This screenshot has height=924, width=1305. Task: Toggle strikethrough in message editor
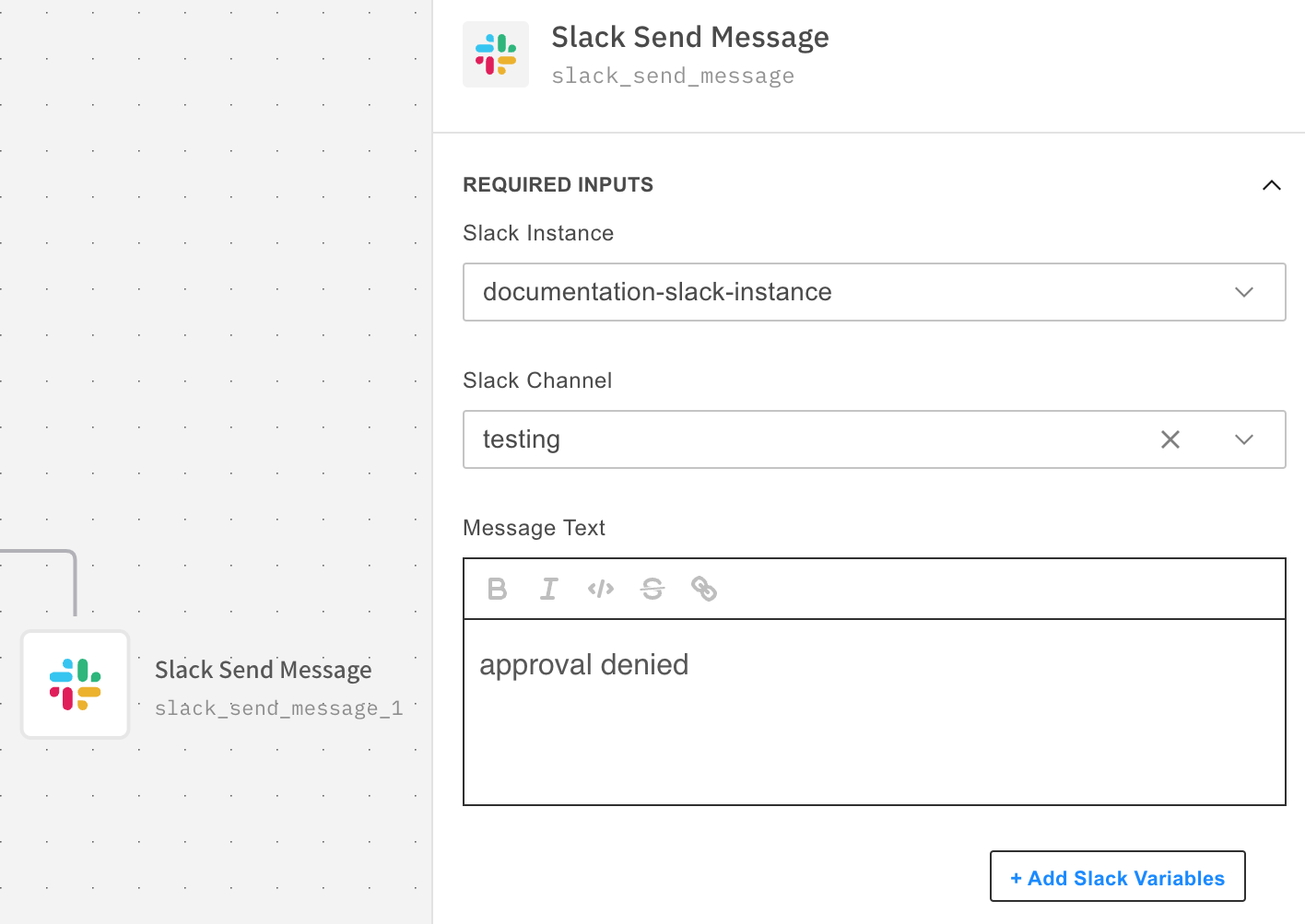652,589
